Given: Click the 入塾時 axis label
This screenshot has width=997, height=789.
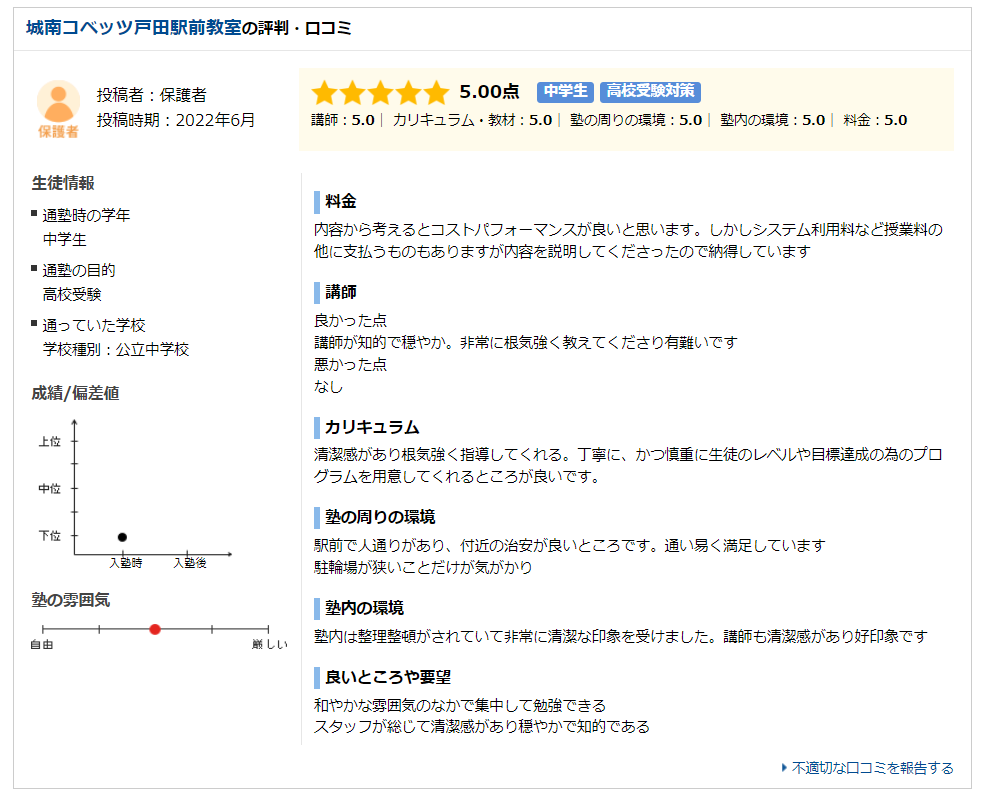Looking at the screenshot, I should [x=126, y=563].
